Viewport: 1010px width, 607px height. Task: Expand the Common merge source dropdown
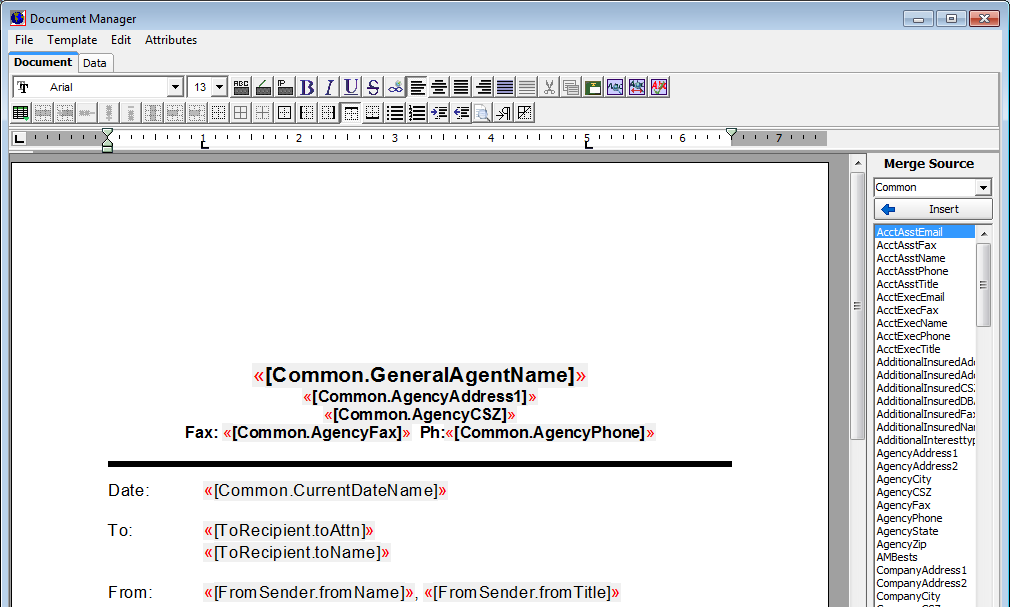(983, 188)
